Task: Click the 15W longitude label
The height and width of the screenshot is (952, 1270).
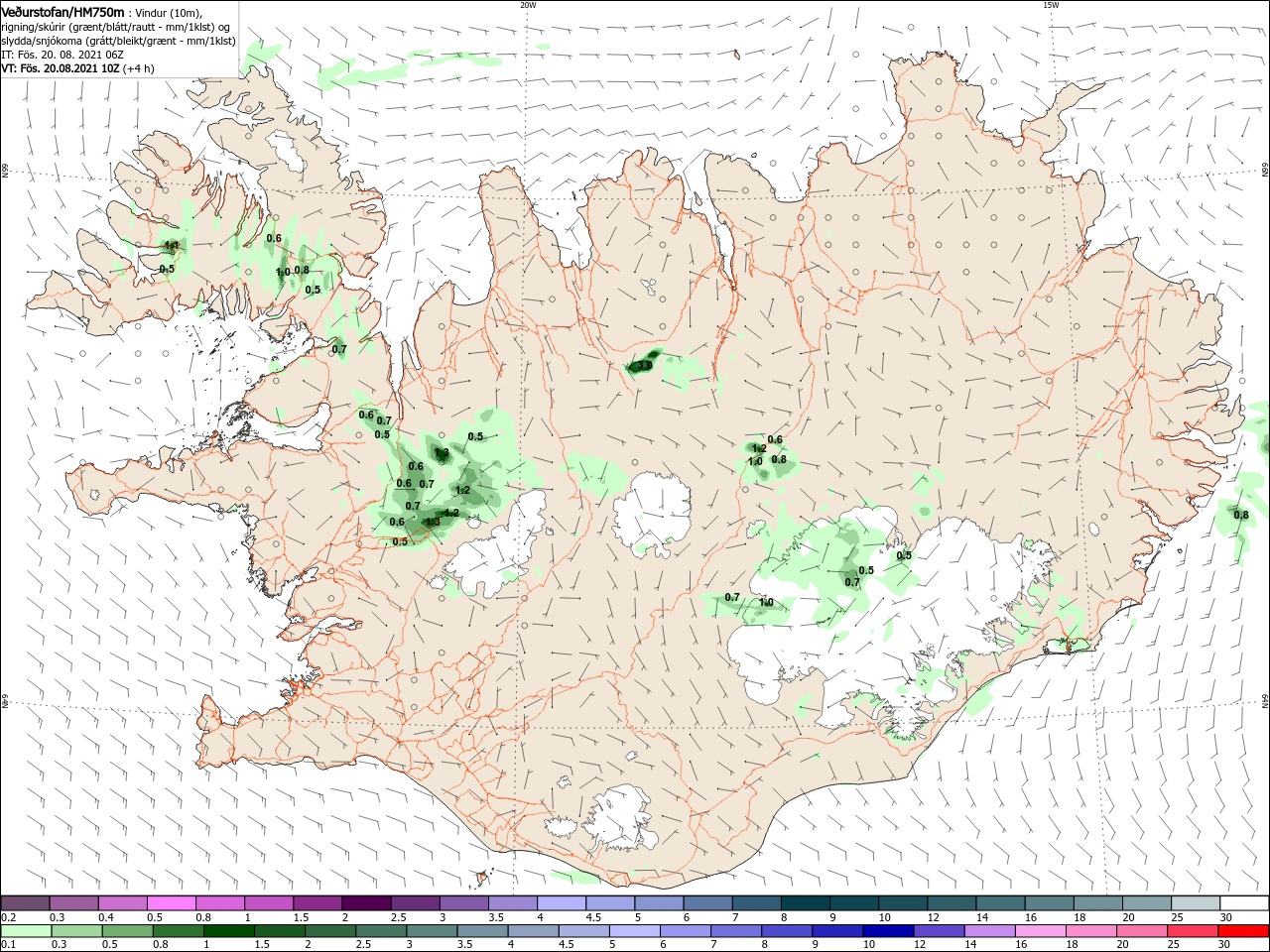Action: pyautogui.click(x=1051, y=5)
